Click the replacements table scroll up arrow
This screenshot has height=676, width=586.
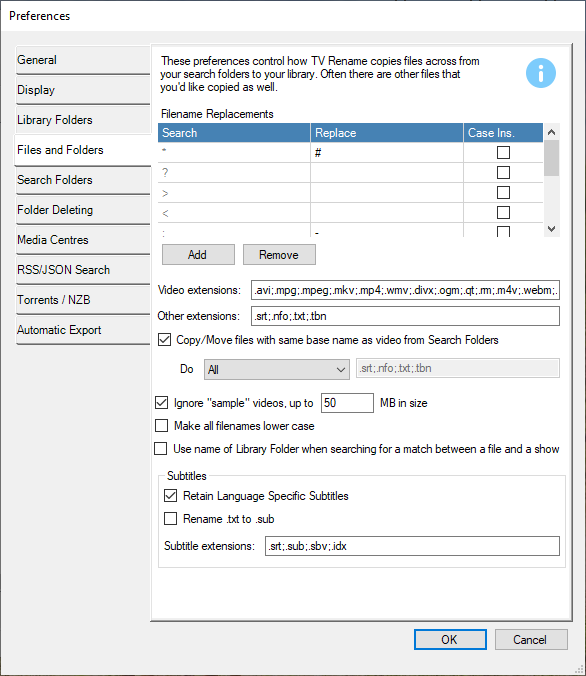click(x=552, y=132)
